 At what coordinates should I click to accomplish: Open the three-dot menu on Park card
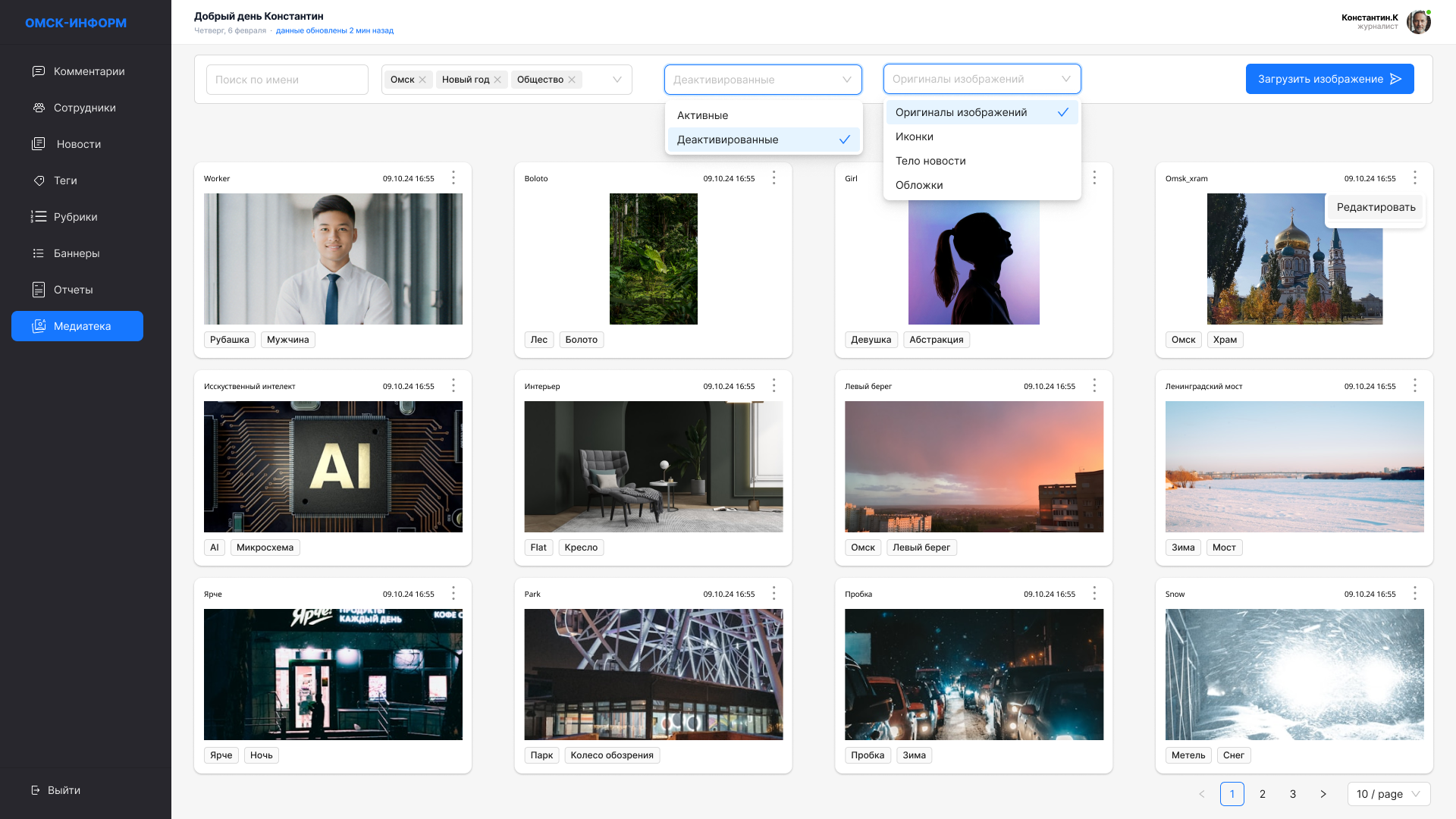coord(773,593)
